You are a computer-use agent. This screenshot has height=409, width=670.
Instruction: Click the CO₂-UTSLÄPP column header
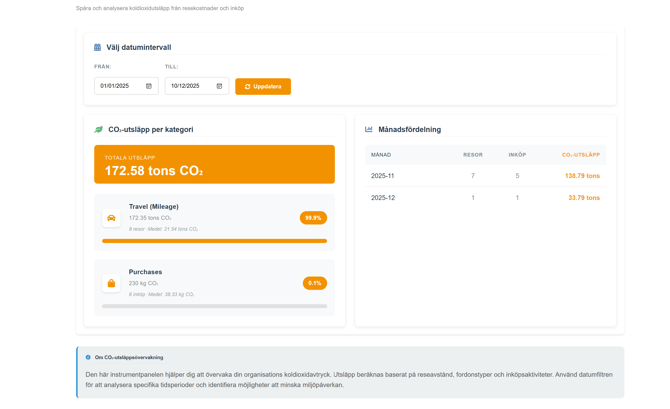[580, 155]
